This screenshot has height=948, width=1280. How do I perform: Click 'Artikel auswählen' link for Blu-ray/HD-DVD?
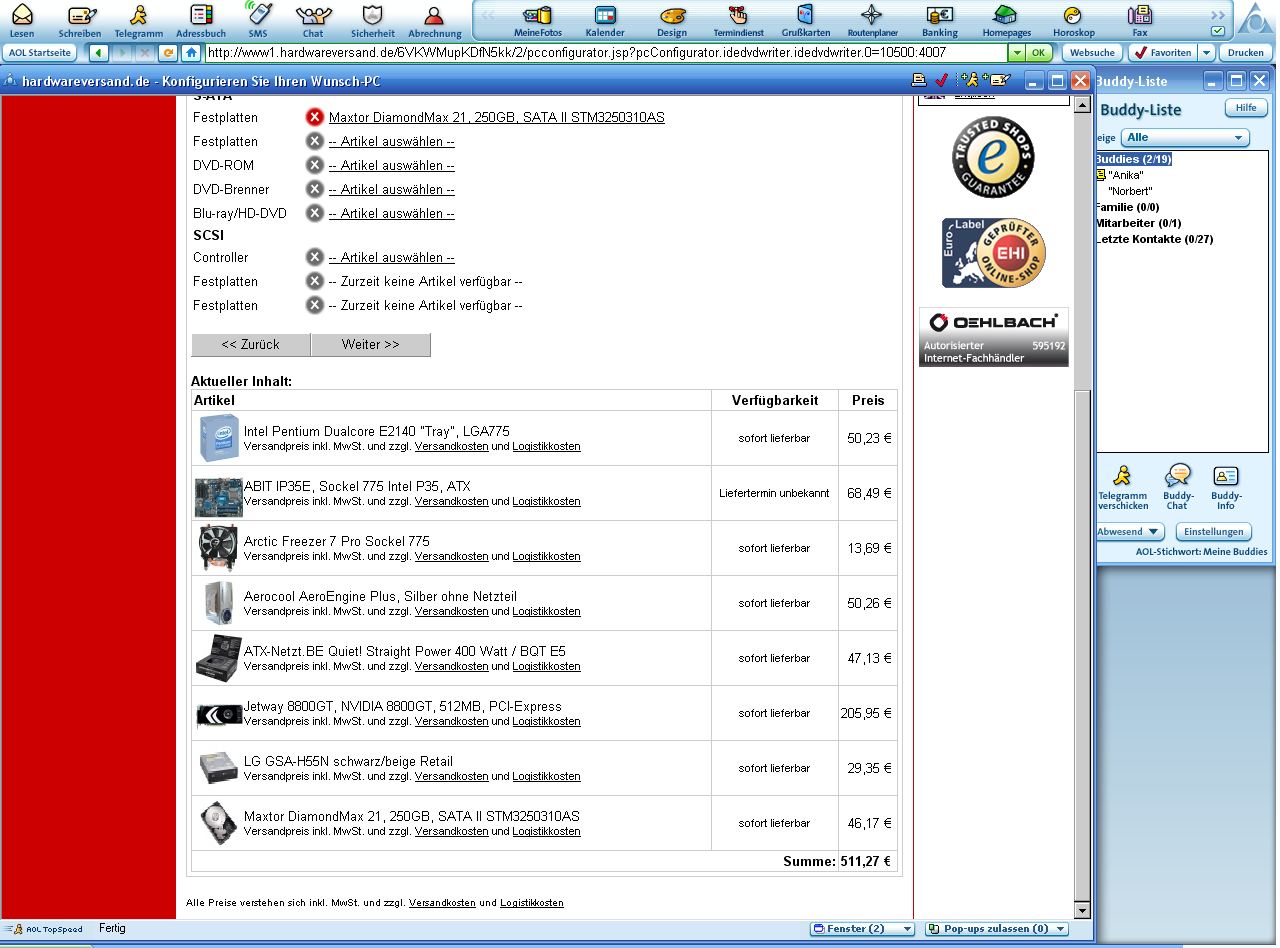[x=391, y=213]
